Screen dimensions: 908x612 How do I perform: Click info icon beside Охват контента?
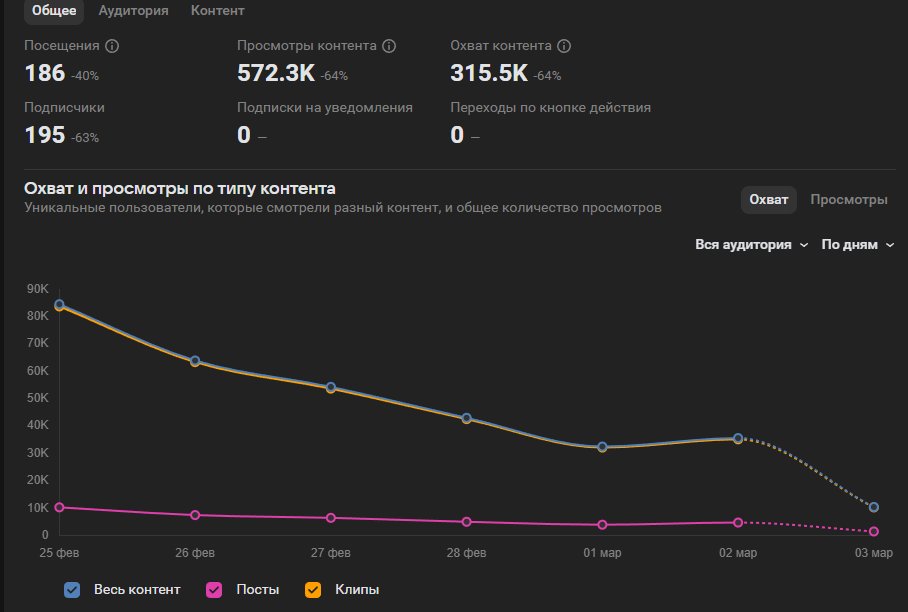coord(564,46)
